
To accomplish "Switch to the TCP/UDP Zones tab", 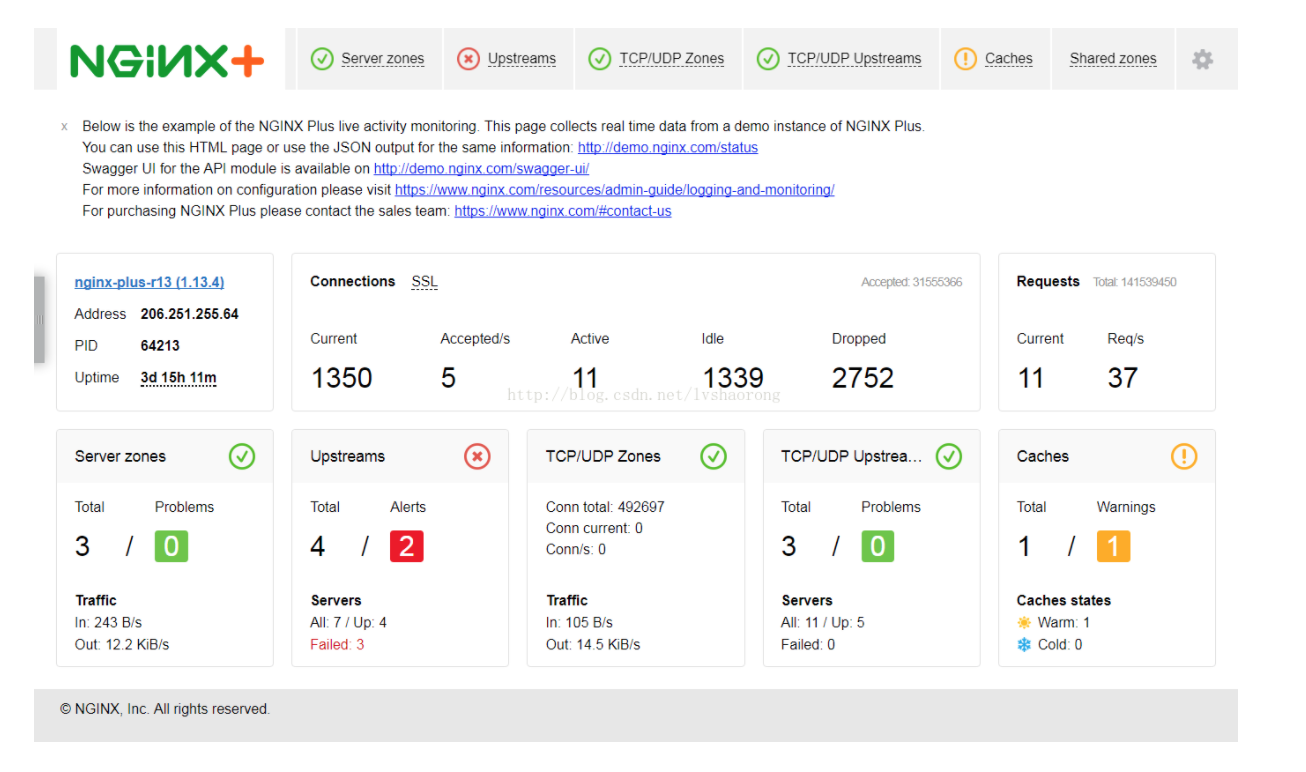I will click(671, 59).
